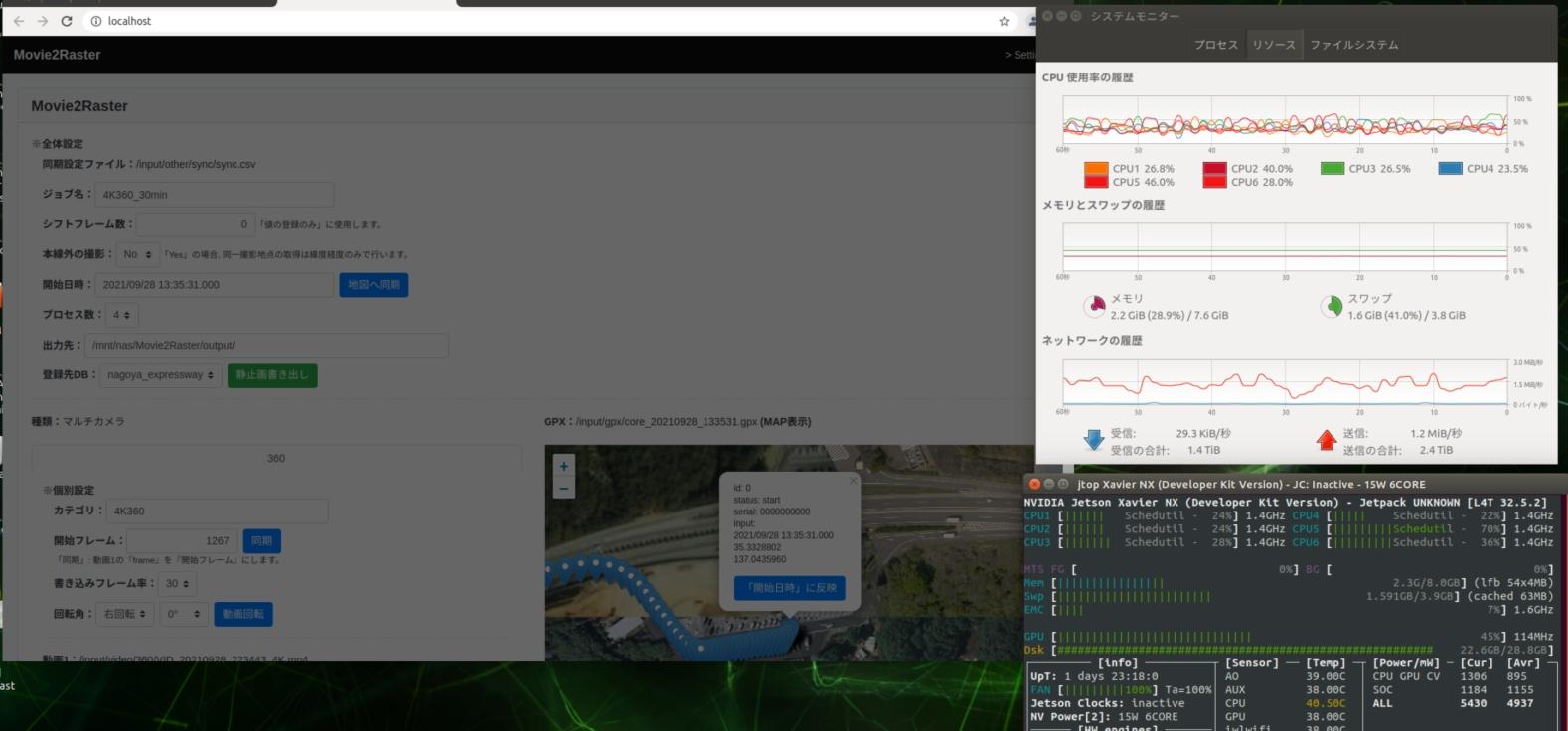Open the MAP表示 link
Image resolution: width=1568 pixels, height=731 pixels.
click(785, 422)
